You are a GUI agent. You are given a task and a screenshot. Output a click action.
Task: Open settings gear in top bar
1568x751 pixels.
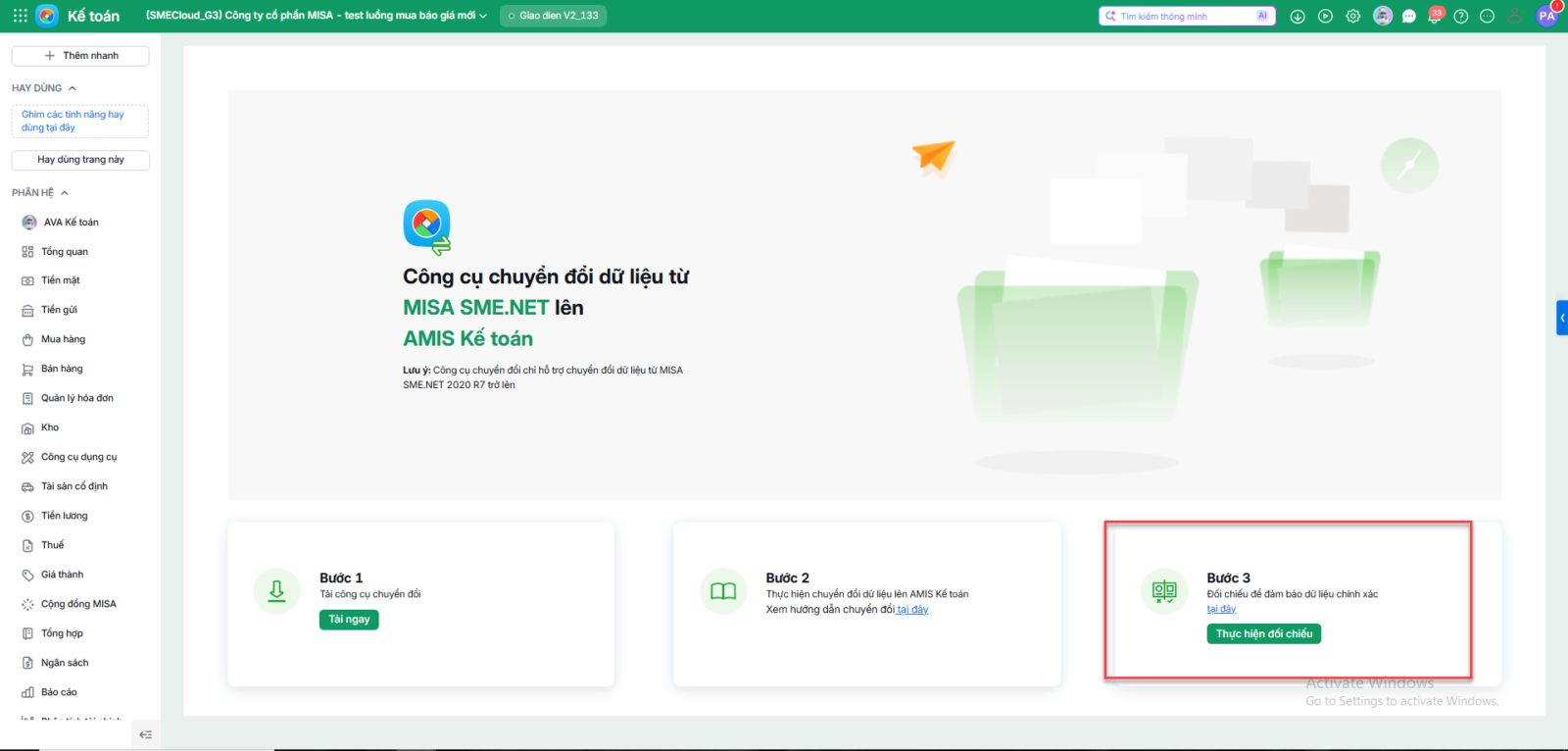(1353, 16)
